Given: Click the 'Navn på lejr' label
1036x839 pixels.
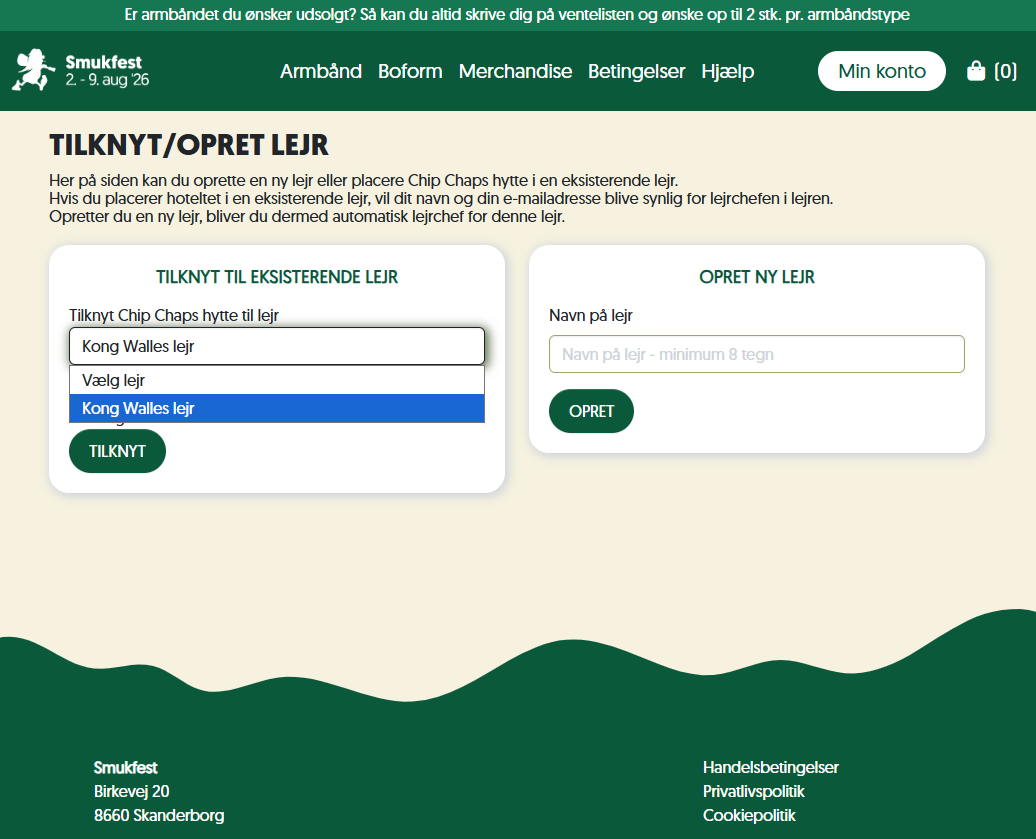Looking at the screenshot, I should 591,315.
